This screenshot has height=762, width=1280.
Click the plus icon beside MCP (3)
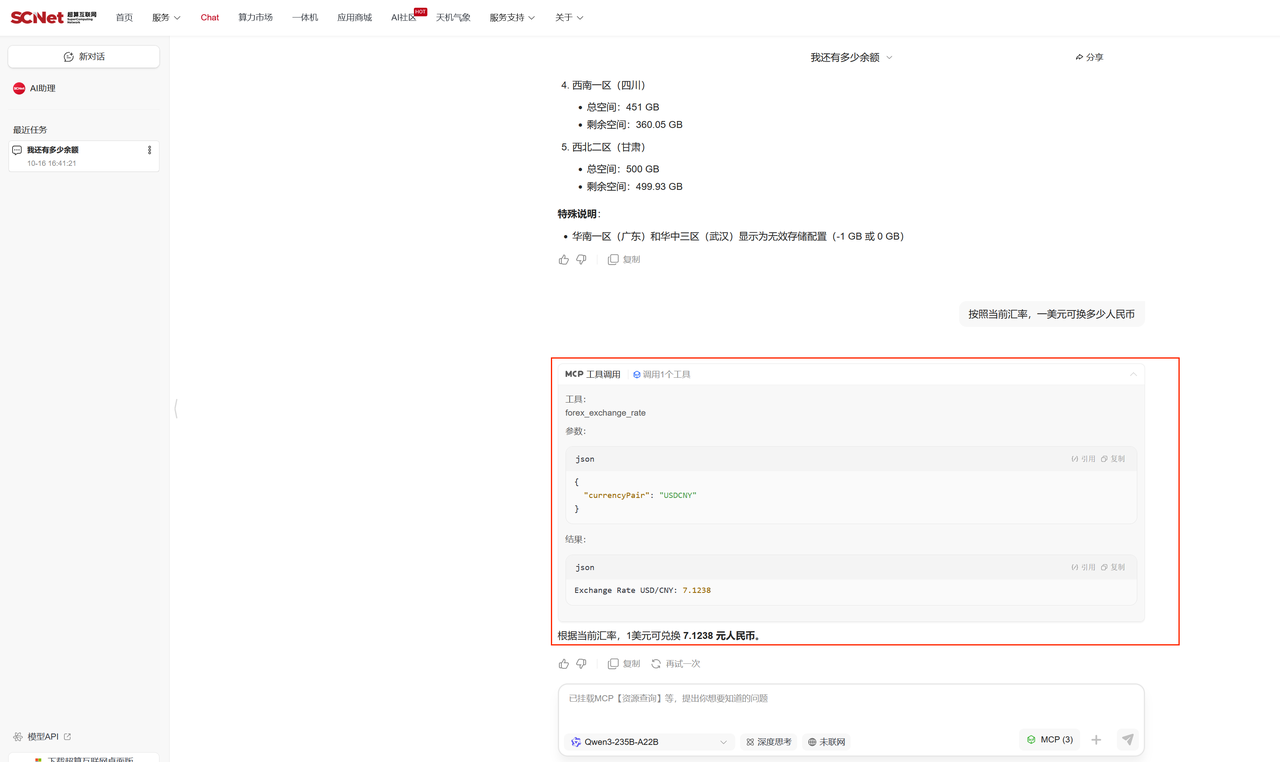pyautogui.click(x=1096, y=740)
